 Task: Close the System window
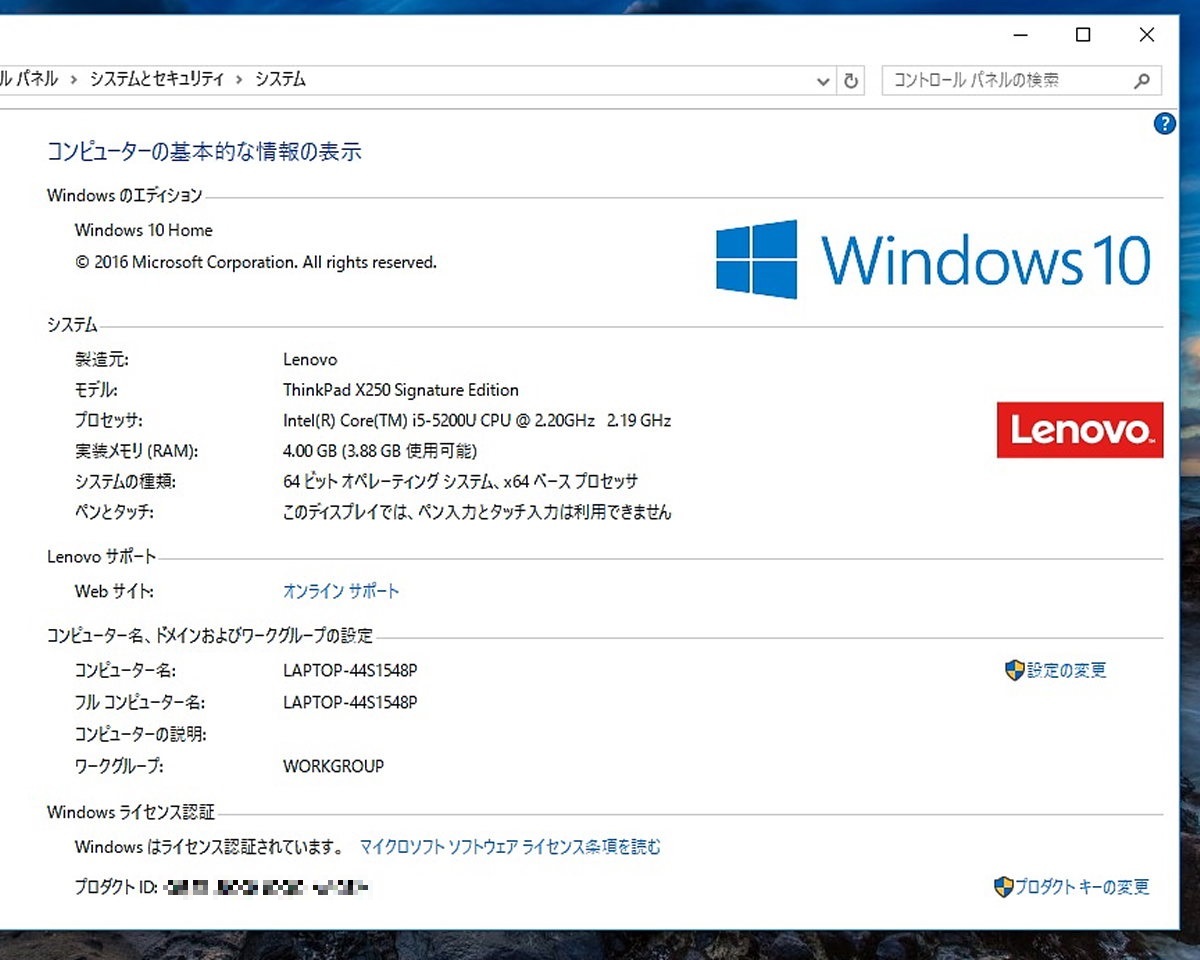click(x=1147, y=35)
